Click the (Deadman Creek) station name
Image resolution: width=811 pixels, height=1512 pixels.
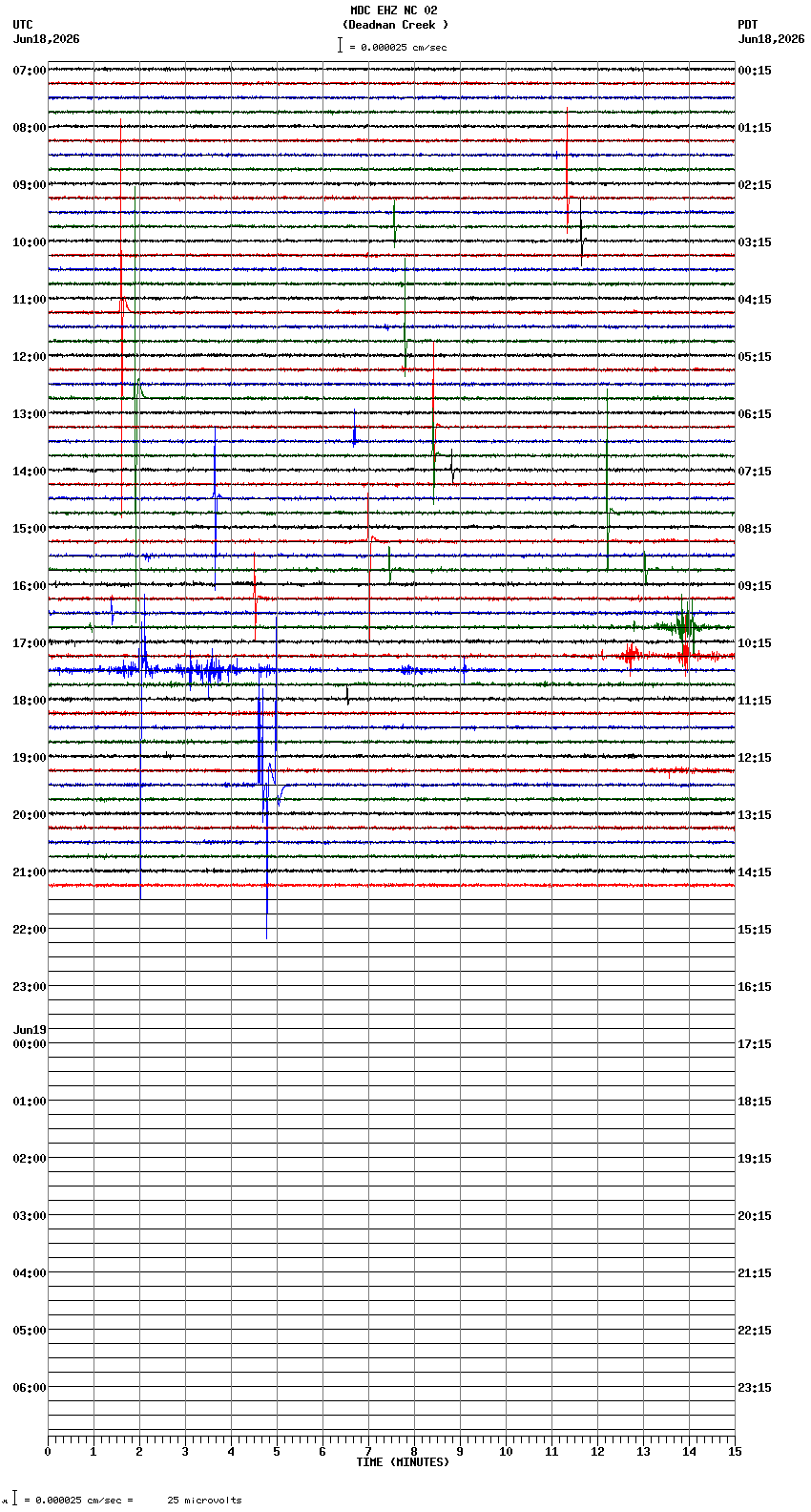click(395, 25)
